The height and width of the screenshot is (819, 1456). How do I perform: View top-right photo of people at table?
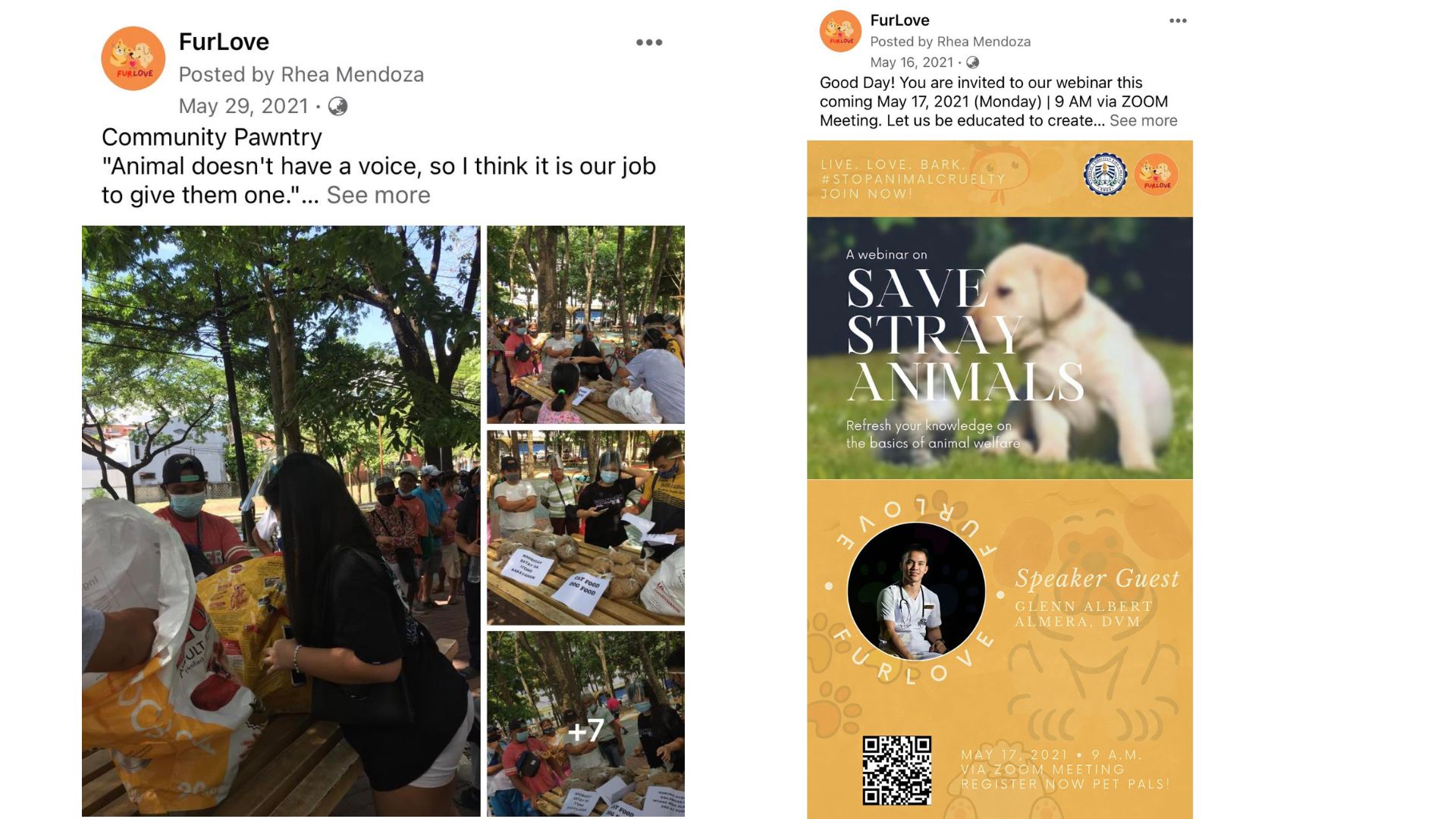[x=585, y=325]
